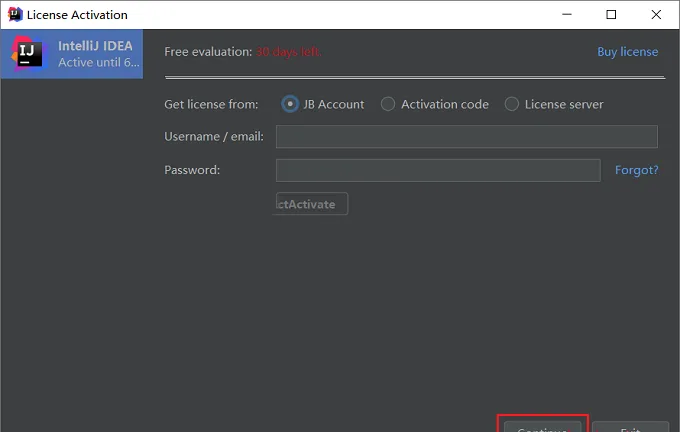Click the red-outlined Continue button
This screenshot has height=432, width=680.
click(543, 426)
